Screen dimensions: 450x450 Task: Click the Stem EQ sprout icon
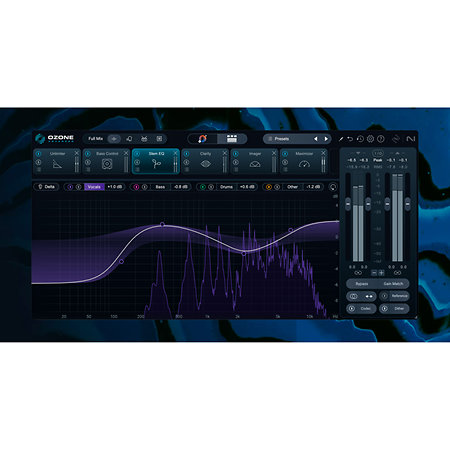[156, 164]
